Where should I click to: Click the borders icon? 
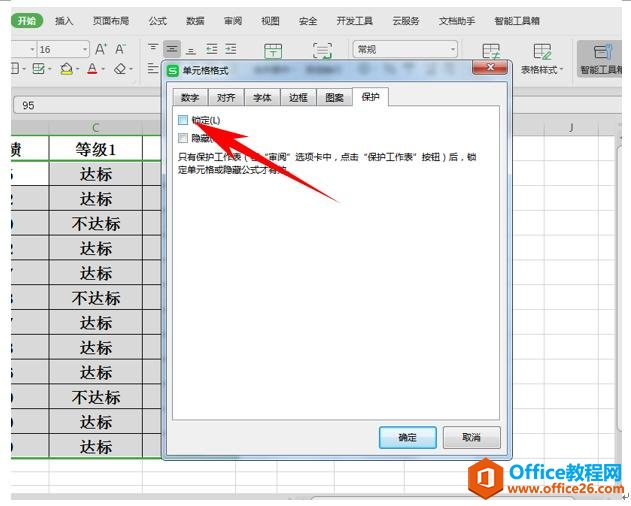tap(15, 69)
